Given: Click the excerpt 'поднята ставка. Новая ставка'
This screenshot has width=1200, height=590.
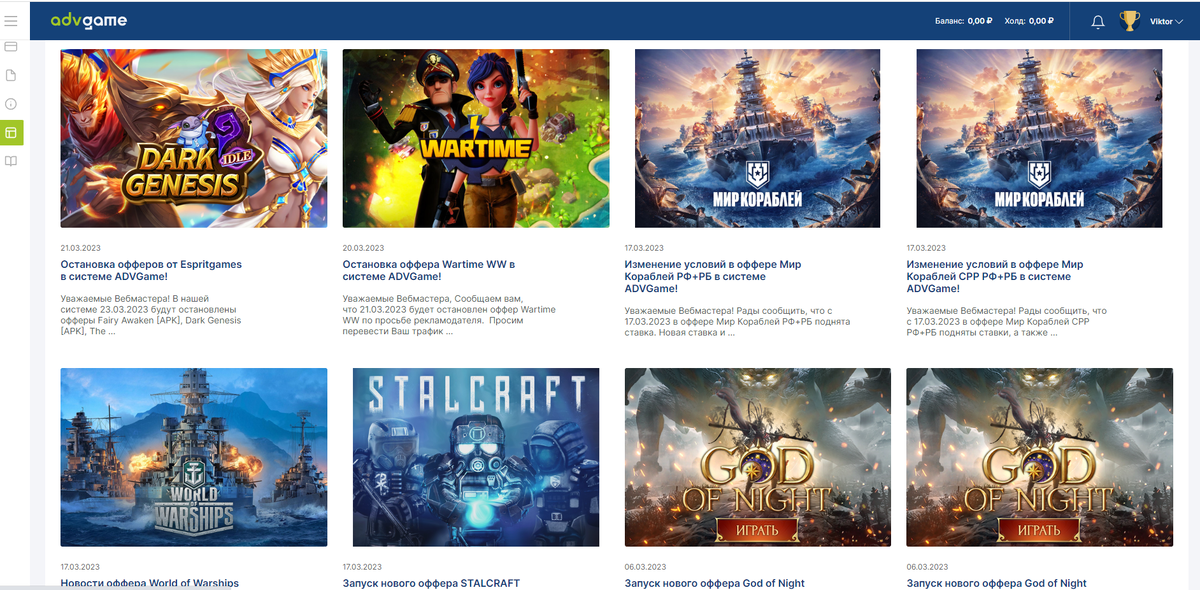Looking at the screenshot, I should 737,320.
